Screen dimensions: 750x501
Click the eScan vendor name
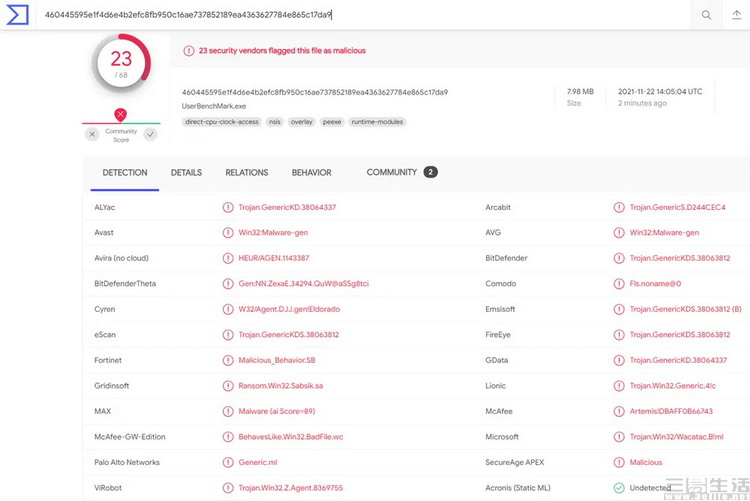click(105, 334)
